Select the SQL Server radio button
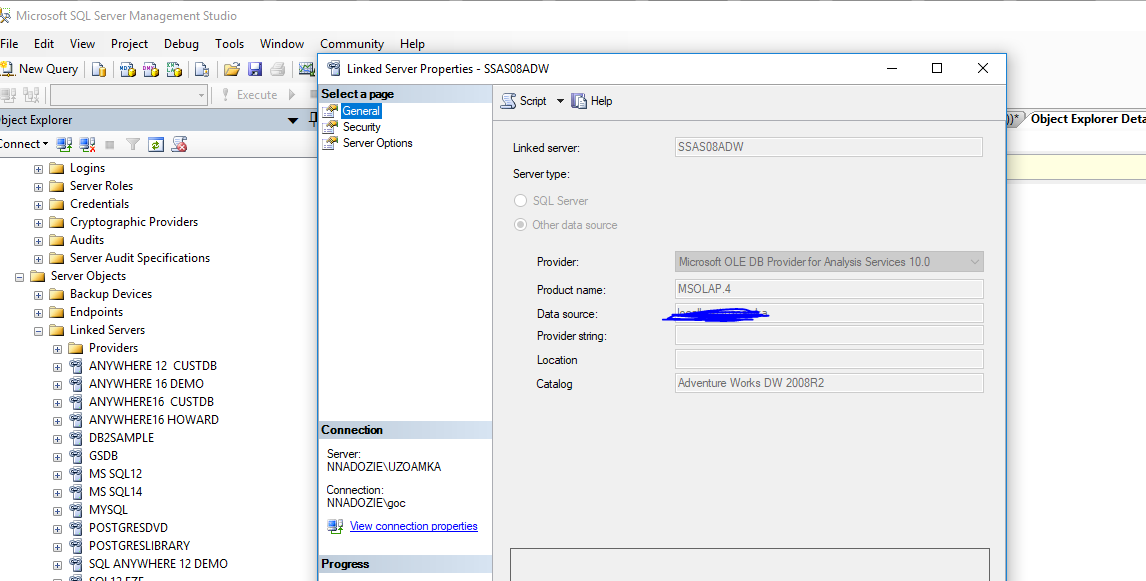 [520, 201]
